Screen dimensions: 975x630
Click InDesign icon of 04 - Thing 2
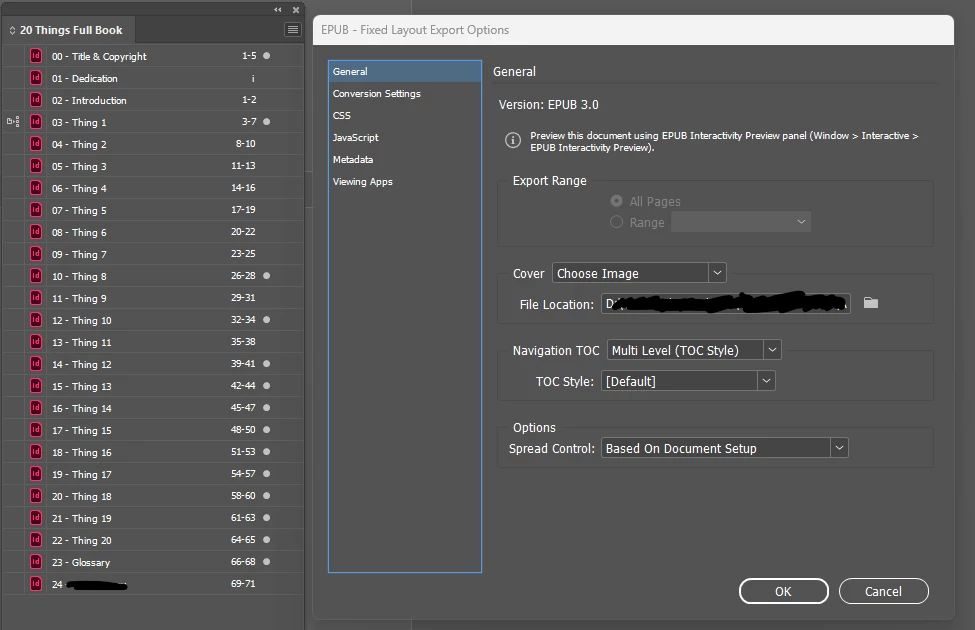click(x=36, y=144)
